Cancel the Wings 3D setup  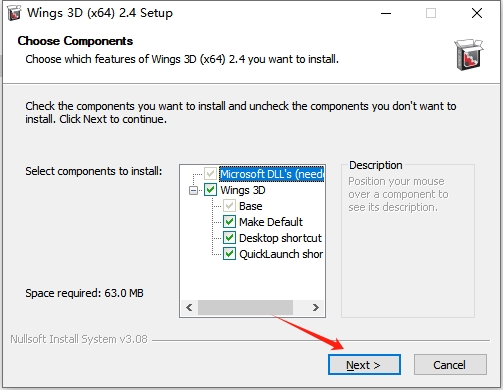pos(450,365)
